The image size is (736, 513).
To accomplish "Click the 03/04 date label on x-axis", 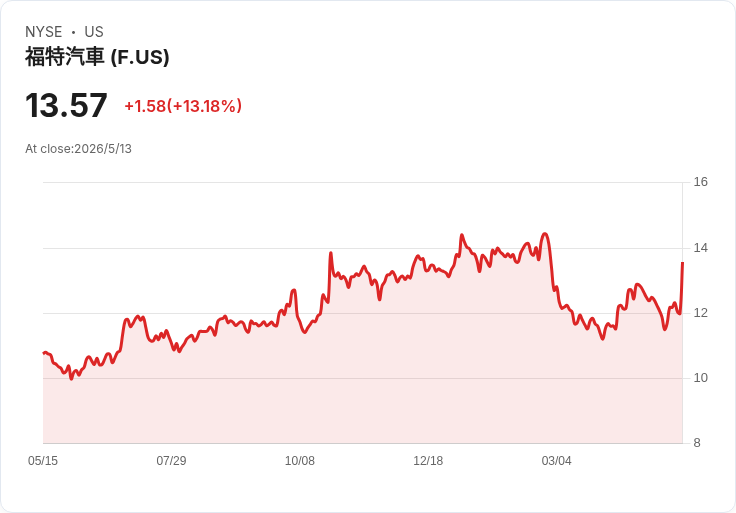I will click(x=556, y=461).
